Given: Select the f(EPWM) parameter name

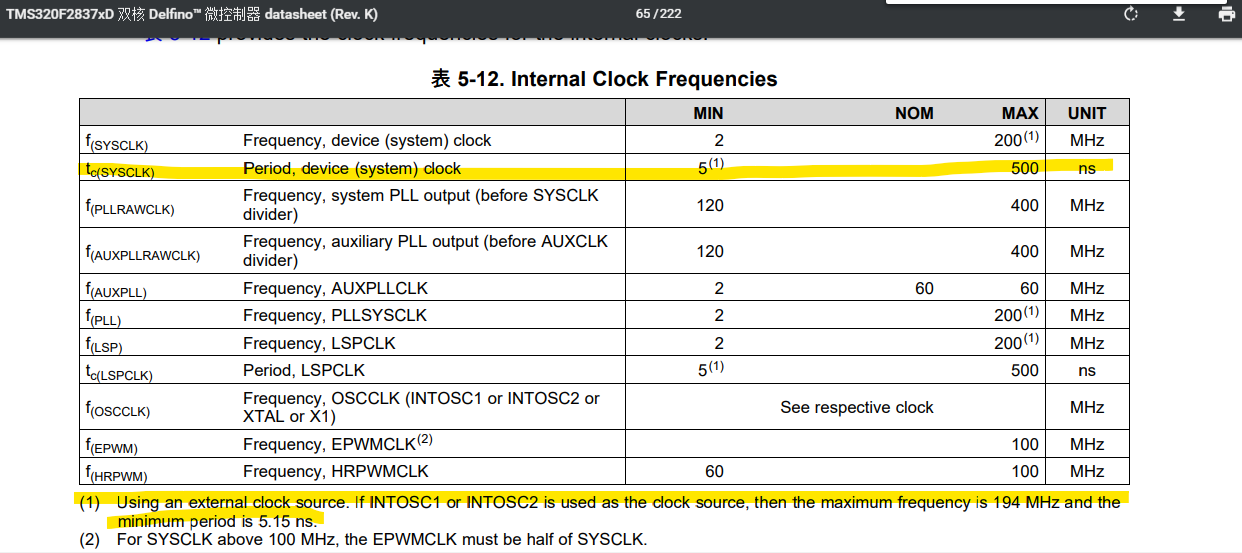Looking at the screenshot, I should 110,446.
